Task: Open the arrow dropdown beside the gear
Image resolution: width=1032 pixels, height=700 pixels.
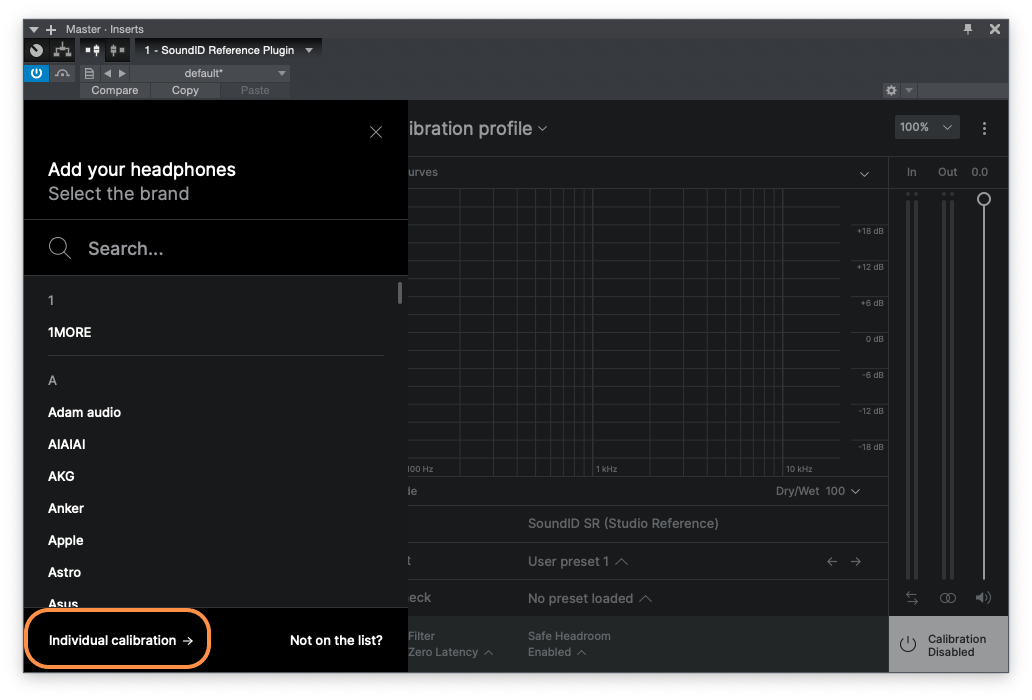Action: pos(909,90)
